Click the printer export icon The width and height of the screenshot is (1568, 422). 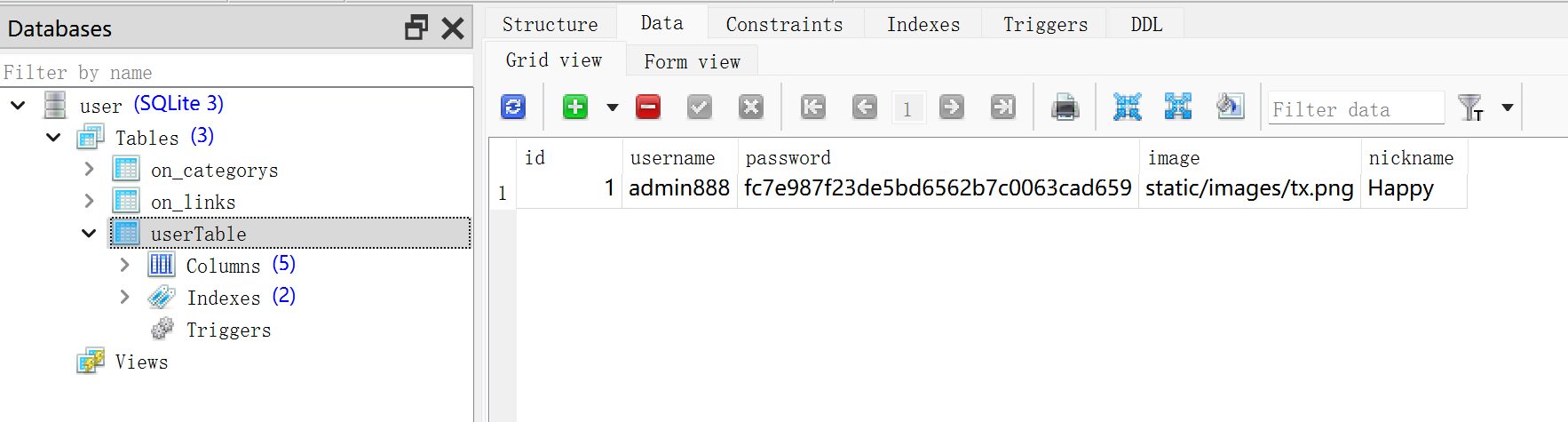coord(1065,107)
